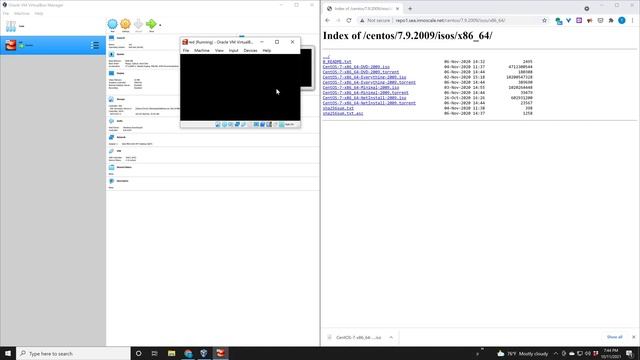Click CentOS-7-x86_64-Everything-2009.iso link

364,77
